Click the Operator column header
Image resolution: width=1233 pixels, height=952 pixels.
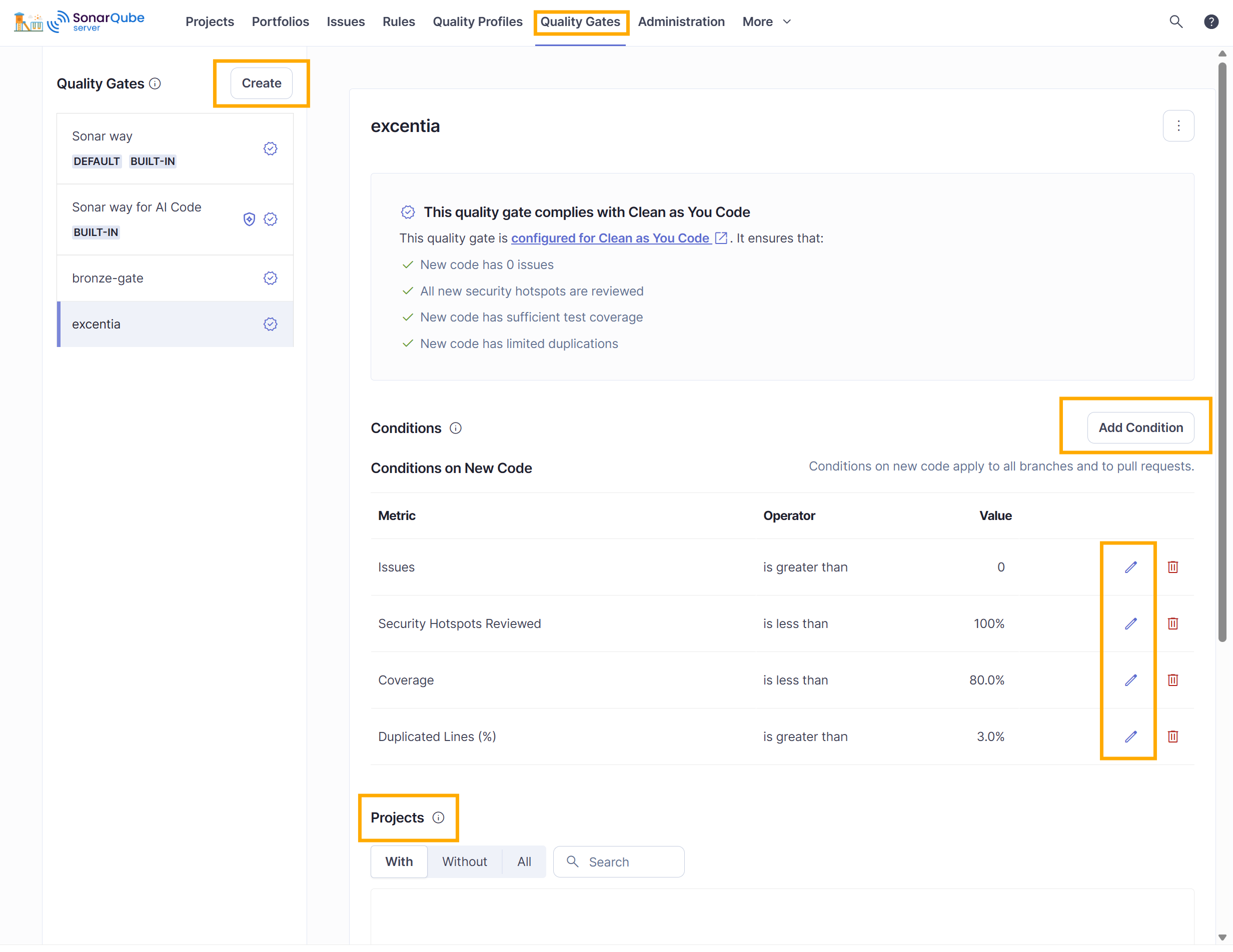(789, 516)
